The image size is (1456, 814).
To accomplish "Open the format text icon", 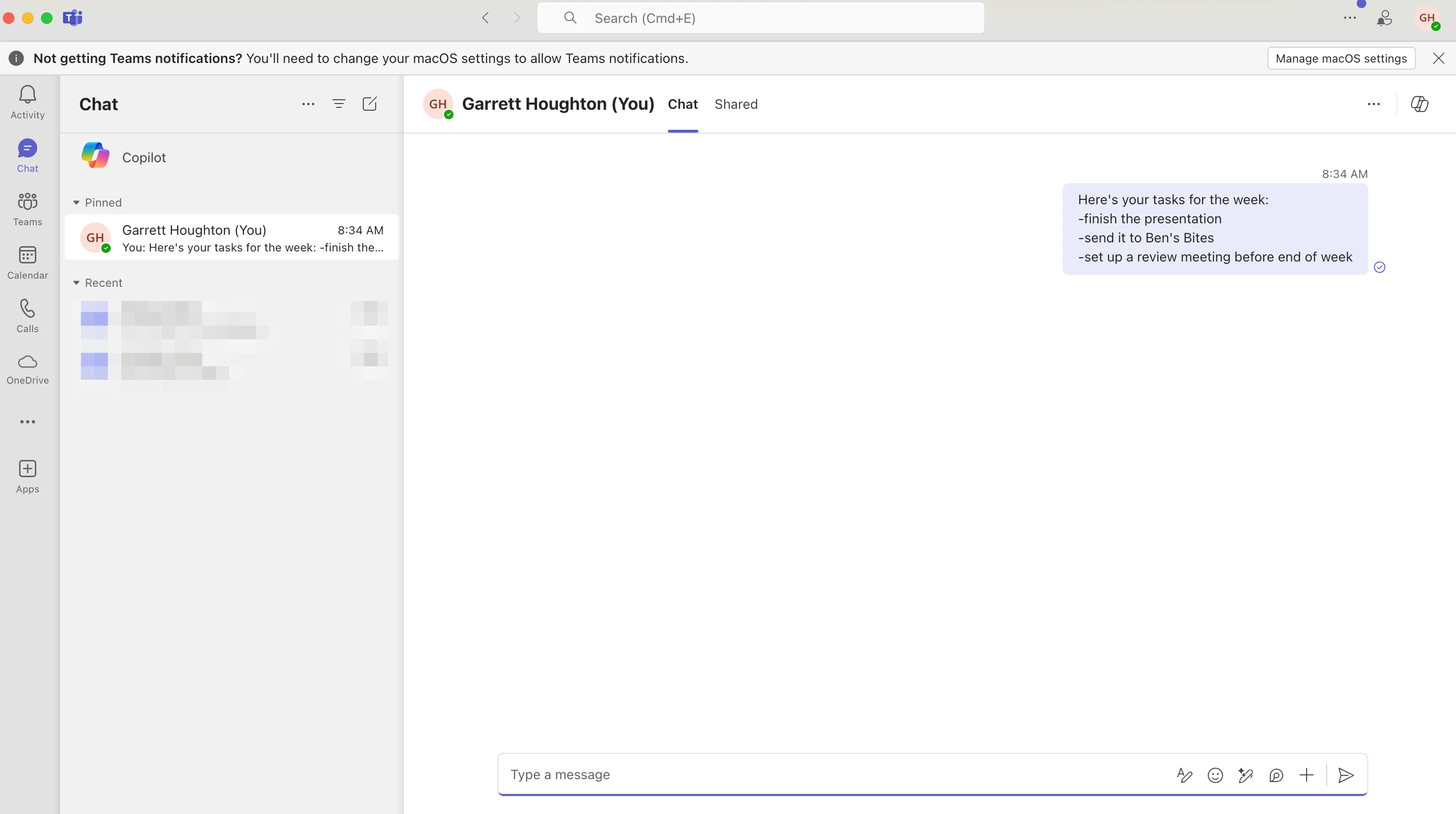I will [1184, 775].
